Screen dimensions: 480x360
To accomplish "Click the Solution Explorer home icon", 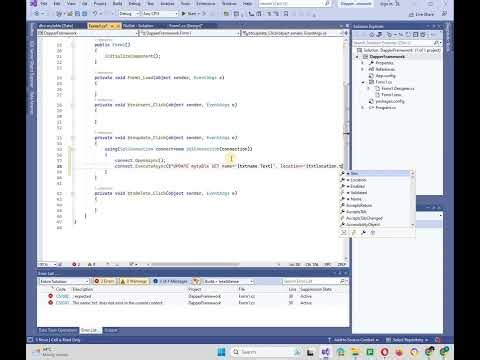I will pos(371,35).
